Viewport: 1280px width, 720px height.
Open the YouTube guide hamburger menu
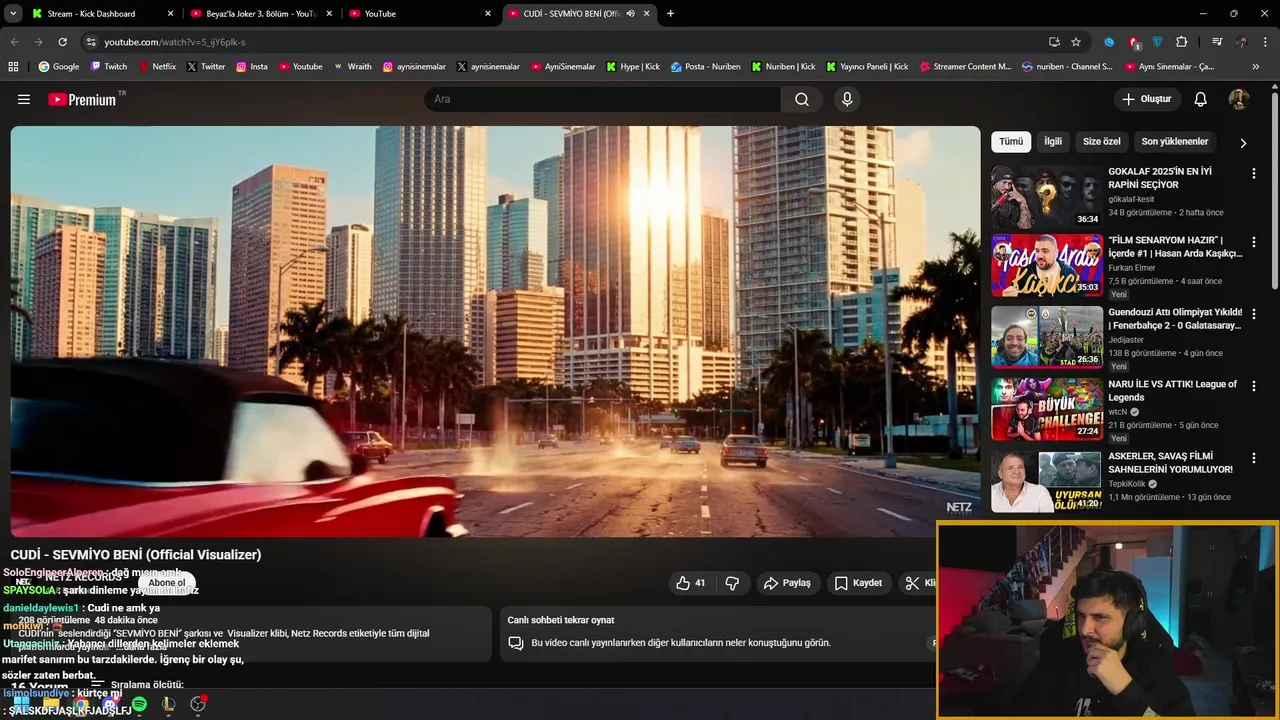[24, 99]
